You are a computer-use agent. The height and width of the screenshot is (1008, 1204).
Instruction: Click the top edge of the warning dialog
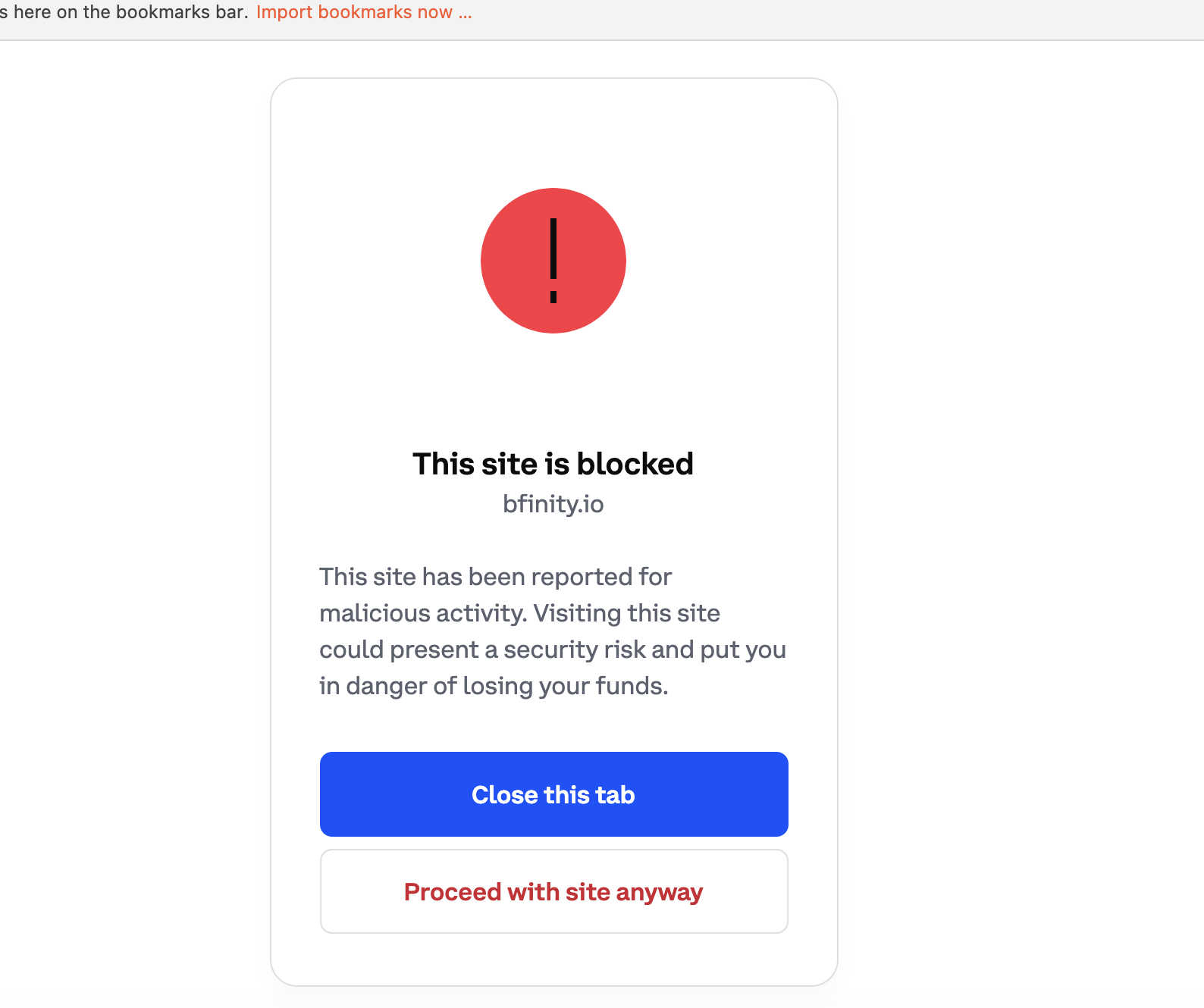click(x=553, y=78)
